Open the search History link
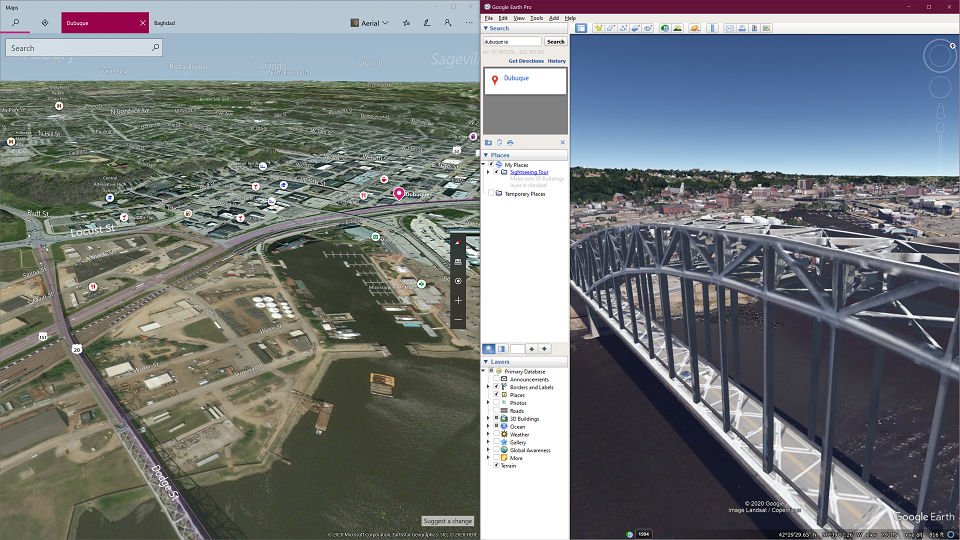This screenshot has width=960, height=540. coord(557,61)
